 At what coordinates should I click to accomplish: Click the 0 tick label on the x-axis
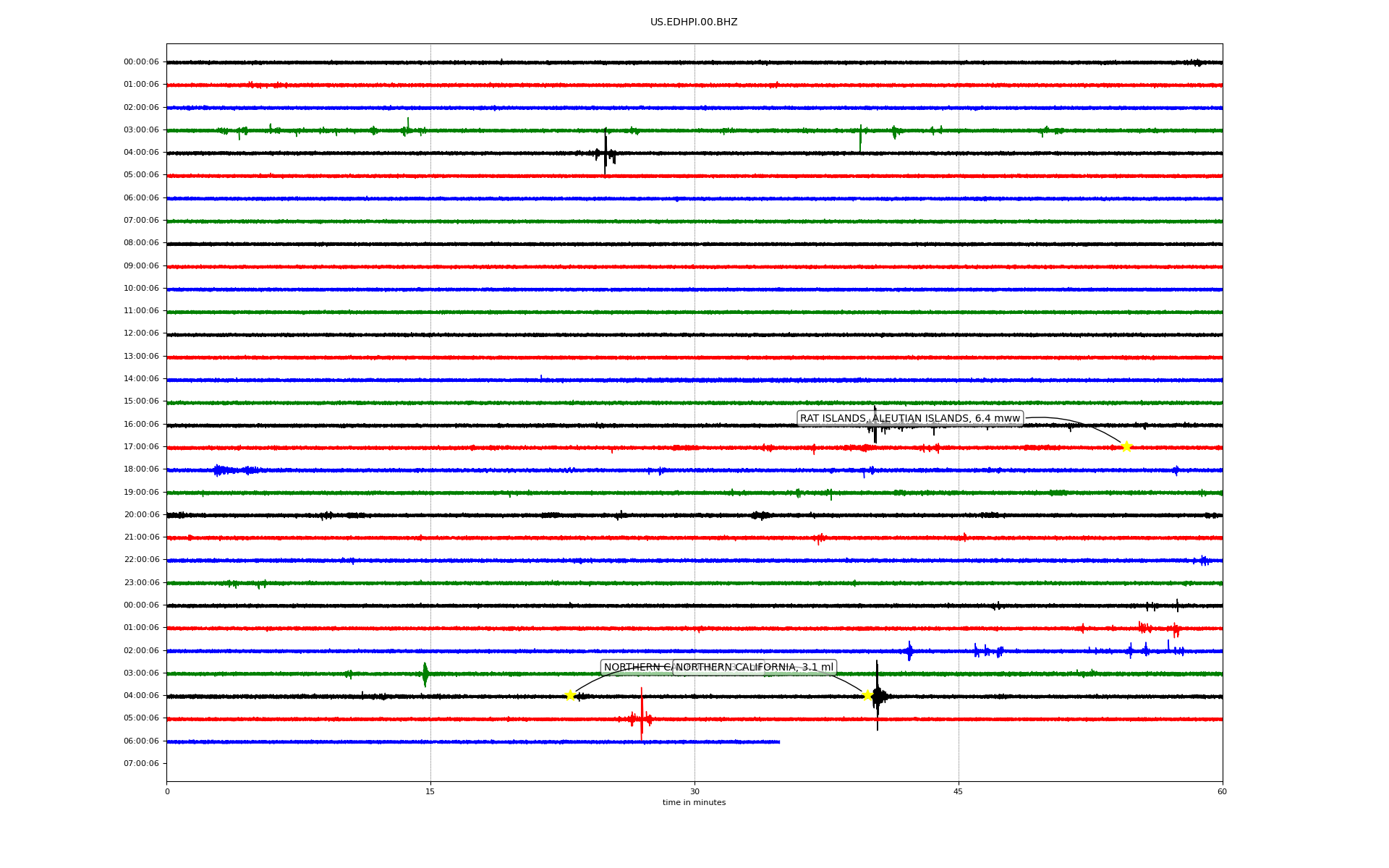(167, 791)
